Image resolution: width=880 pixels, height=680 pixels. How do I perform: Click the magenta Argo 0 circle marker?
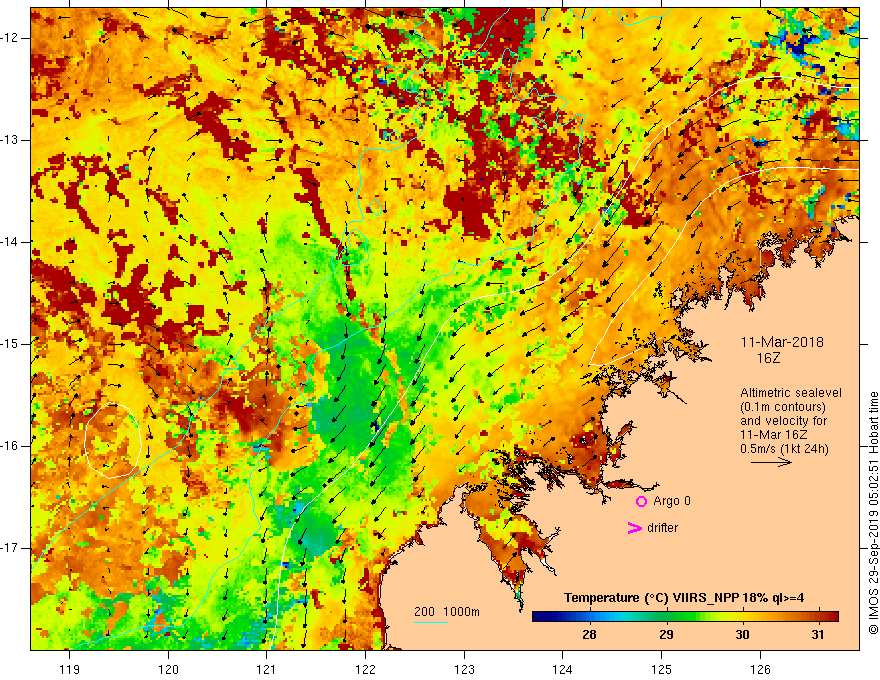(x=641, y=502)
